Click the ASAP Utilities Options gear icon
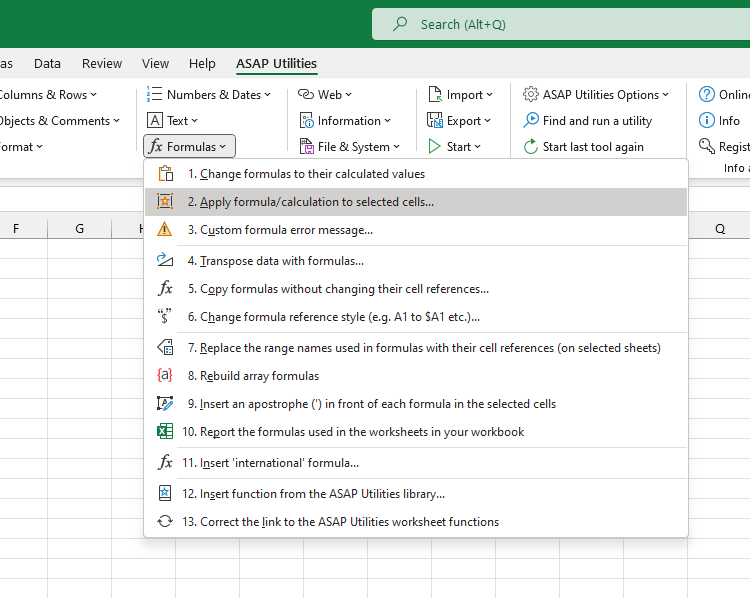This screenshot has width=750, height=598. click(x=530, y=94)
